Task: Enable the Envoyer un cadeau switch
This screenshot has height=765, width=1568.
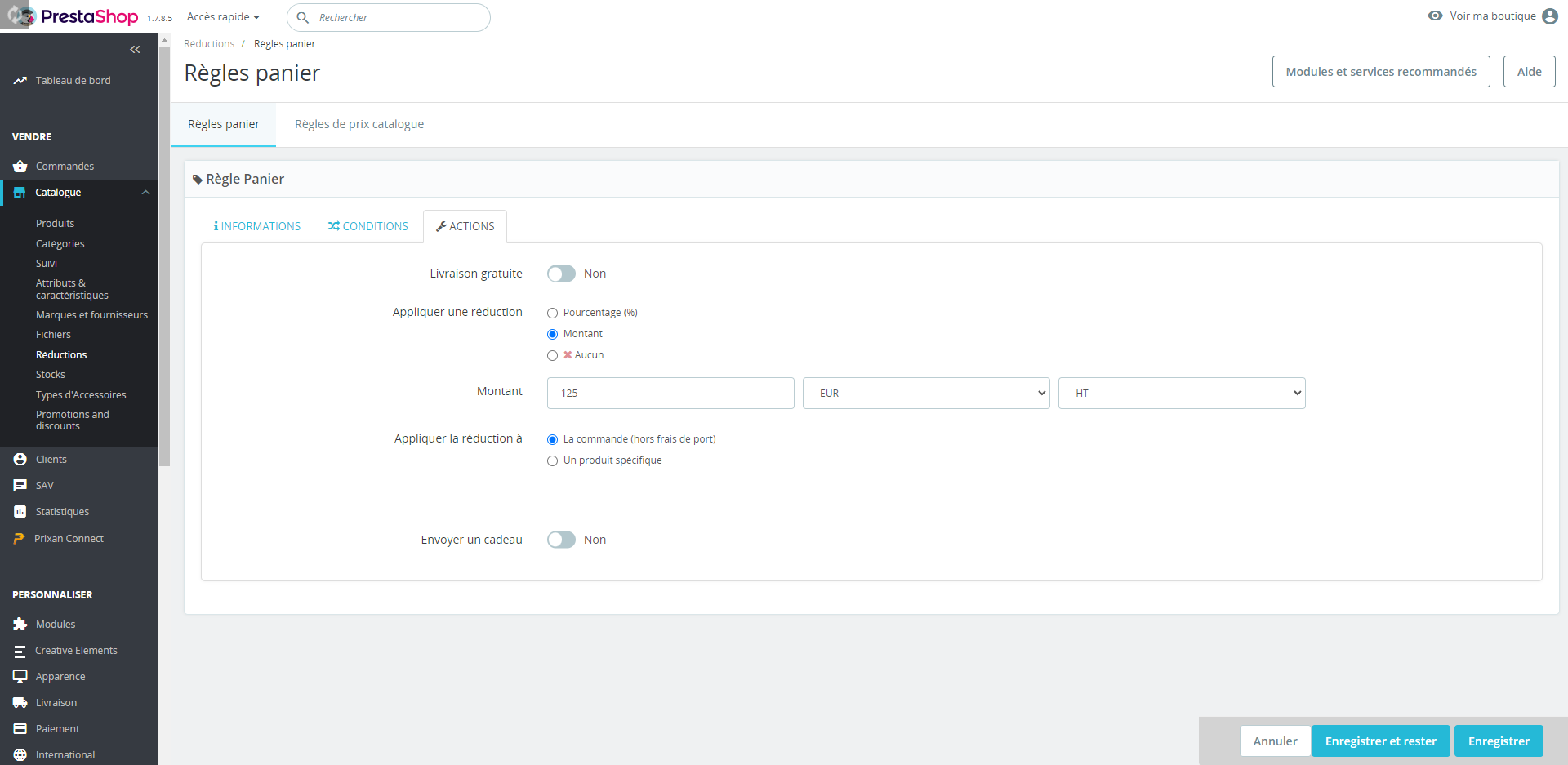Action: [x=561, y=540]
